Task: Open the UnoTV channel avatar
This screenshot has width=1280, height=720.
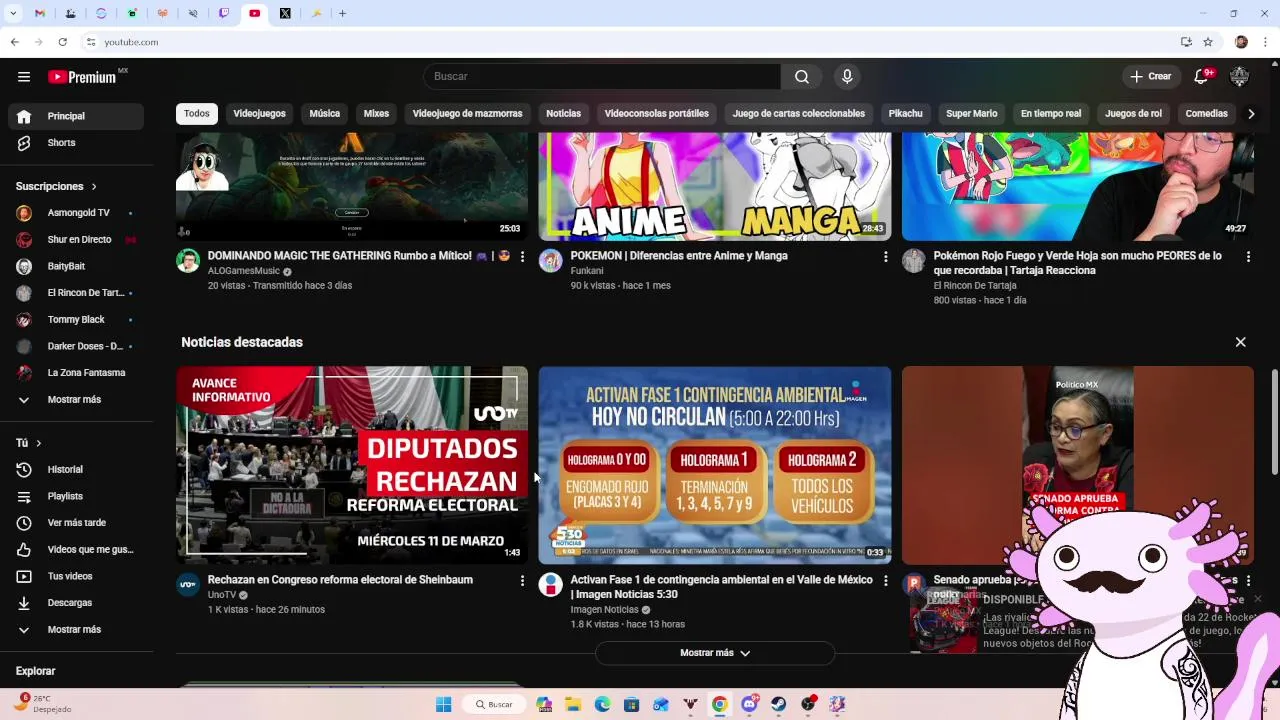Action: click(x=188, y=585)
